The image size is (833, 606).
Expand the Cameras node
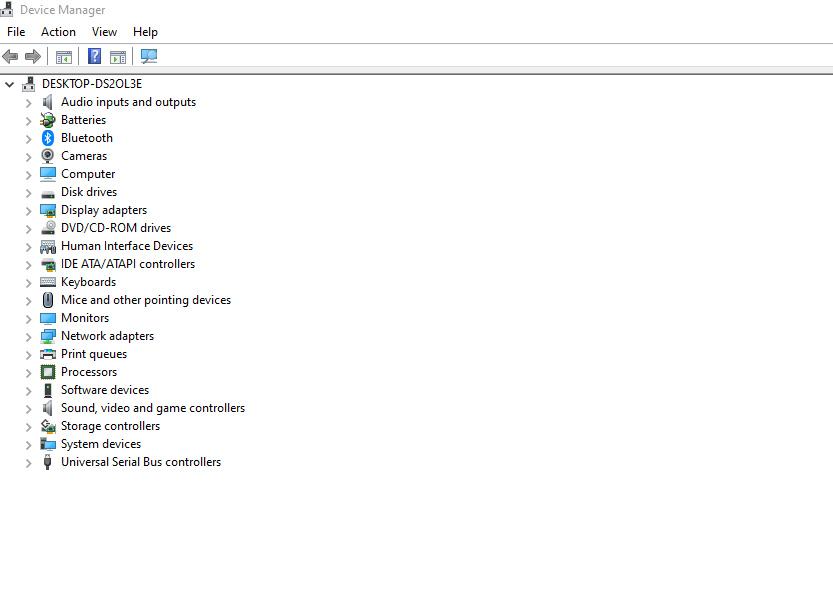[29, 157]
